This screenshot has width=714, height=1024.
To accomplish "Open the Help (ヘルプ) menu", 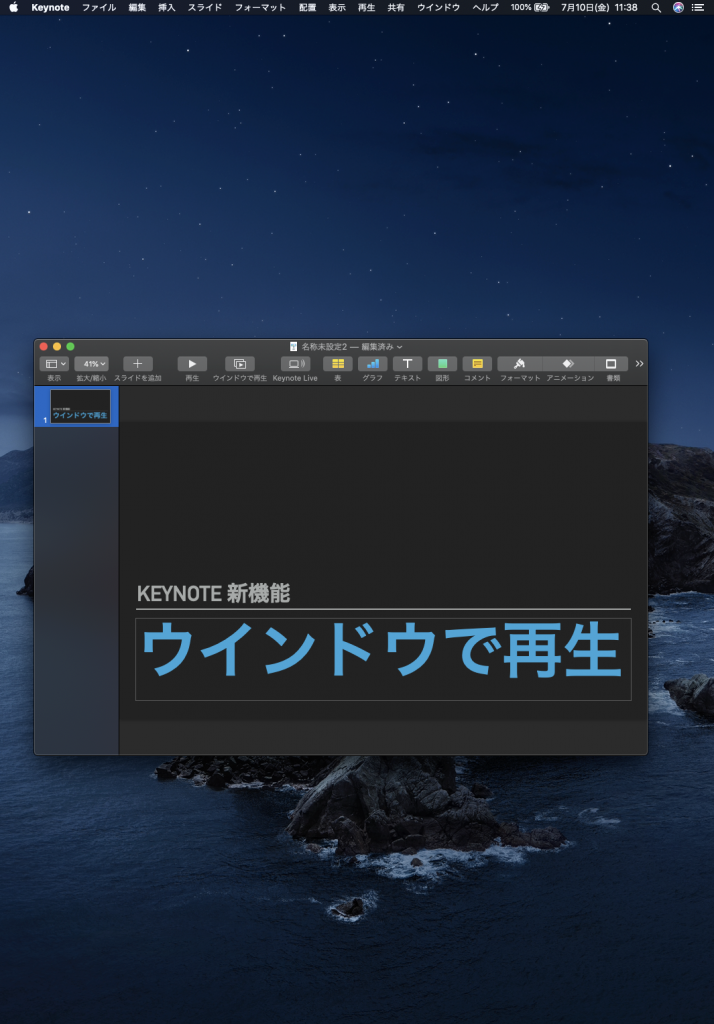I will pos(485,7).
